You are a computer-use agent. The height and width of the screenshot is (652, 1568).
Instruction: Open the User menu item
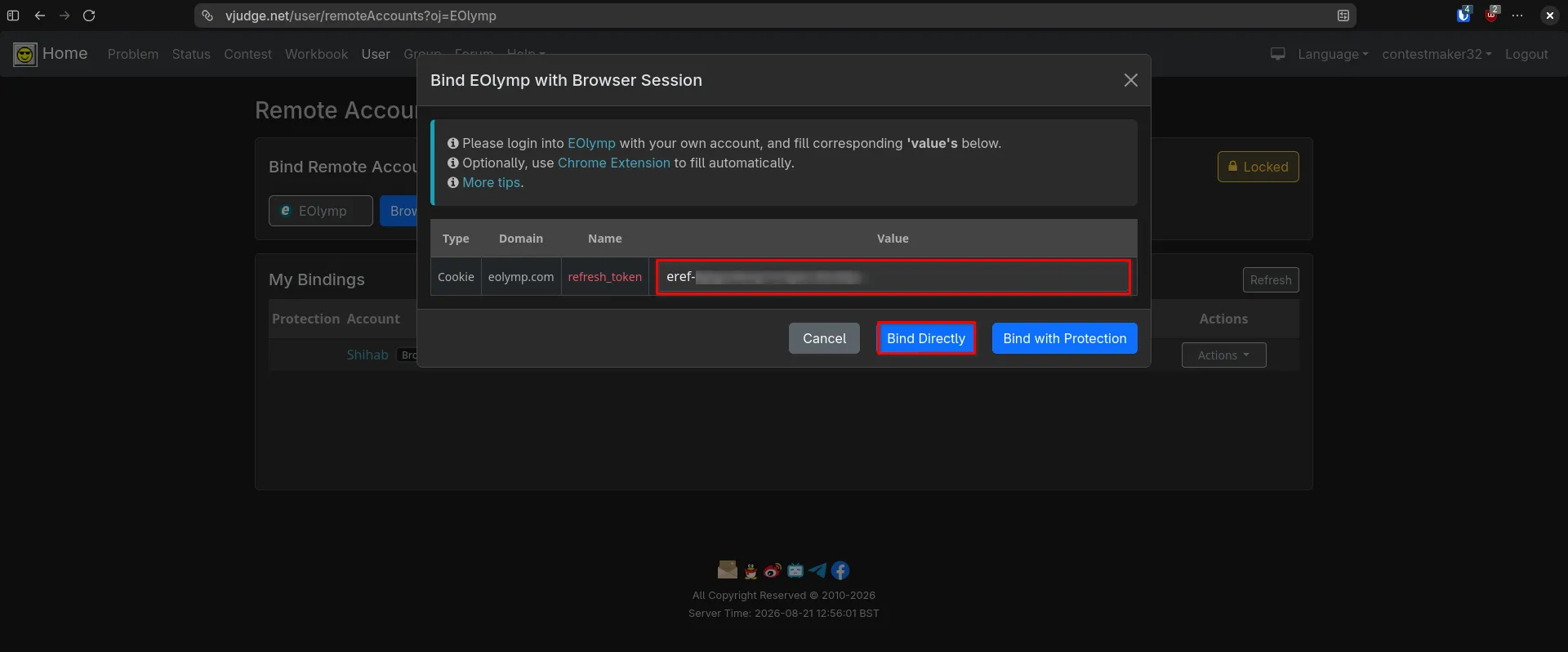coord(376,54)
